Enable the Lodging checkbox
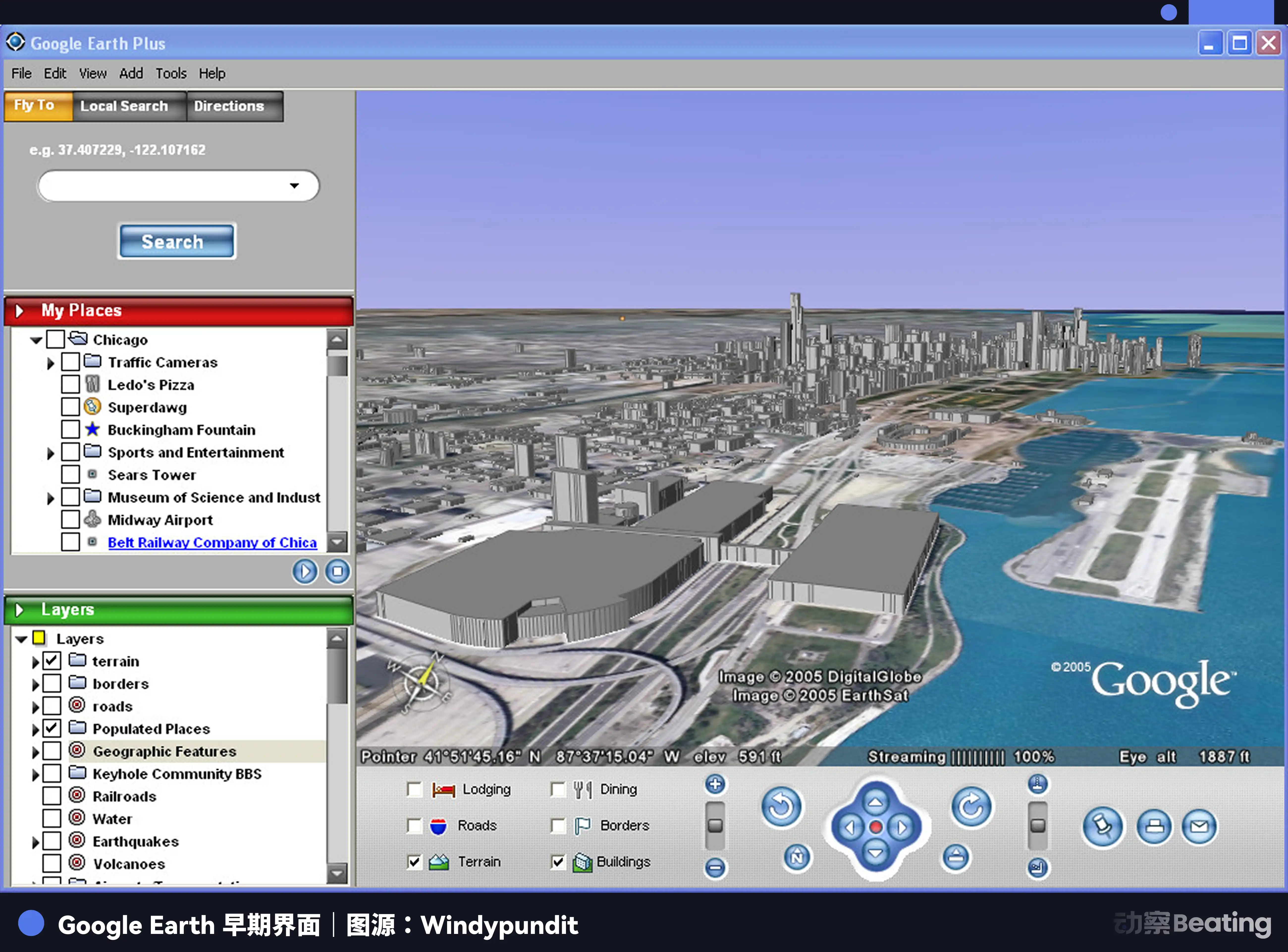Screen dimensions: 1288x952 414,789
